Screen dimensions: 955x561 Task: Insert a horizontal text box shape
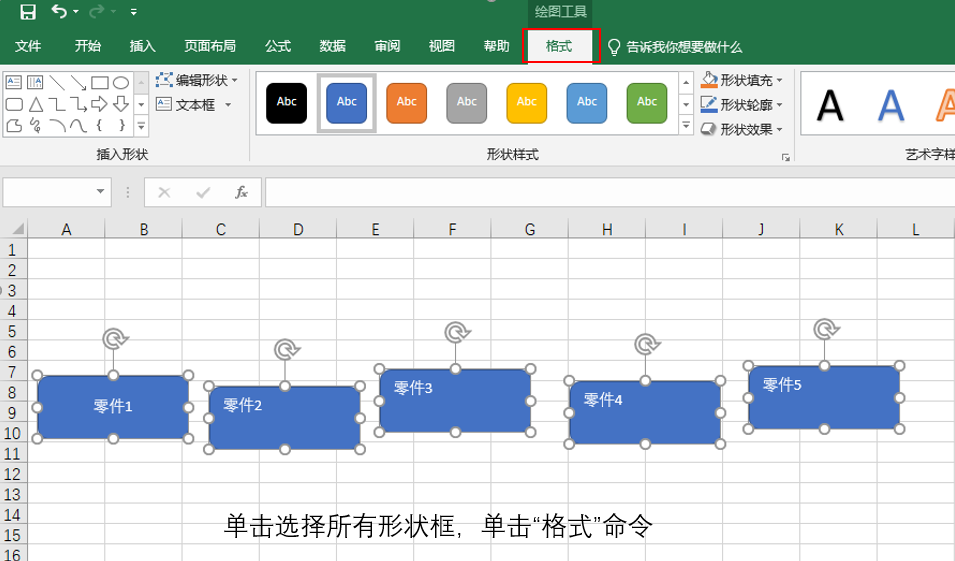14,82
